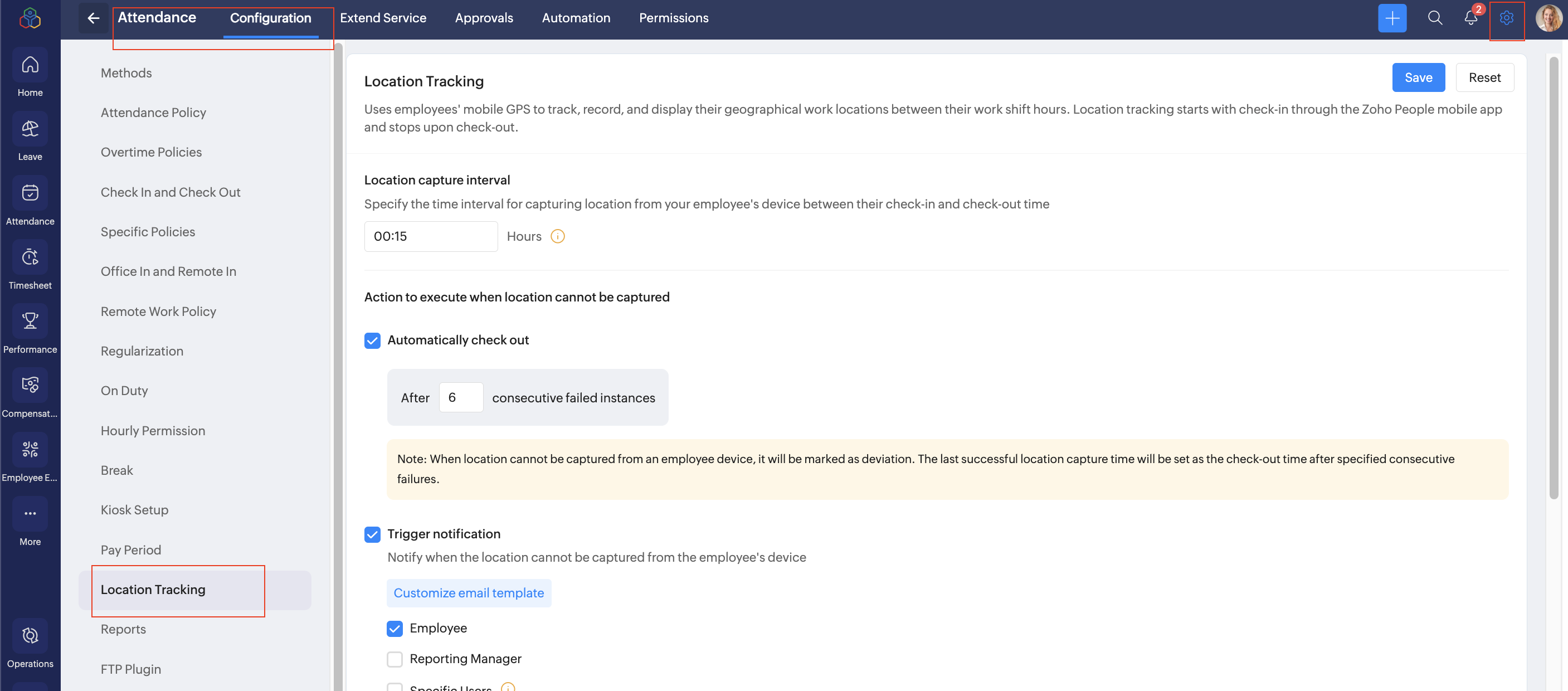1568x691 pixels.
Task: Switch to the Approvals tab
Action: 483,18
